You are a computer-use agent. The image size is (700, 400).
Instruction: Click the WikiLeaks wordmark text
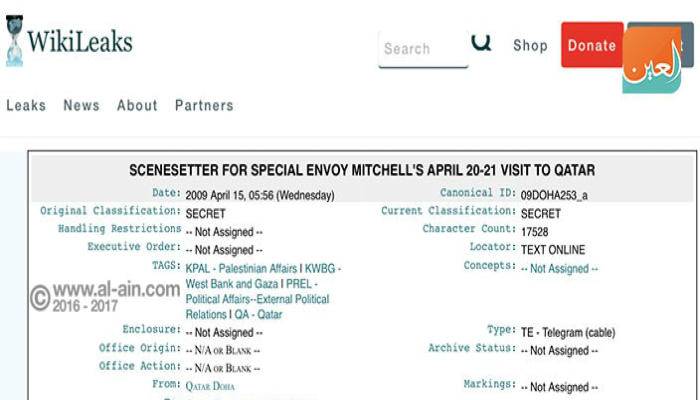click(x=80, y=42)
